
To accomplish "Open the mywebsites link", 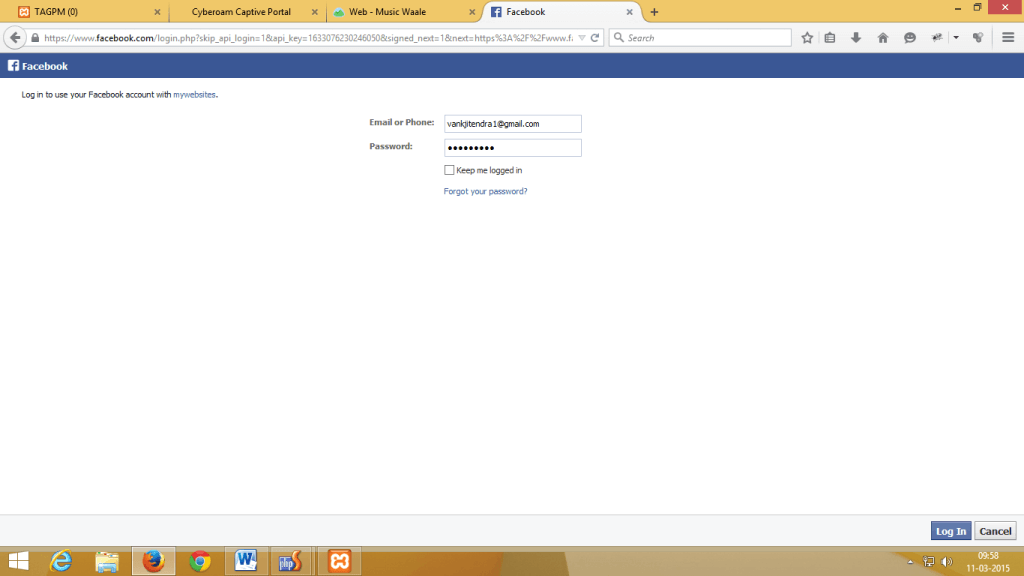I will 194,95.
